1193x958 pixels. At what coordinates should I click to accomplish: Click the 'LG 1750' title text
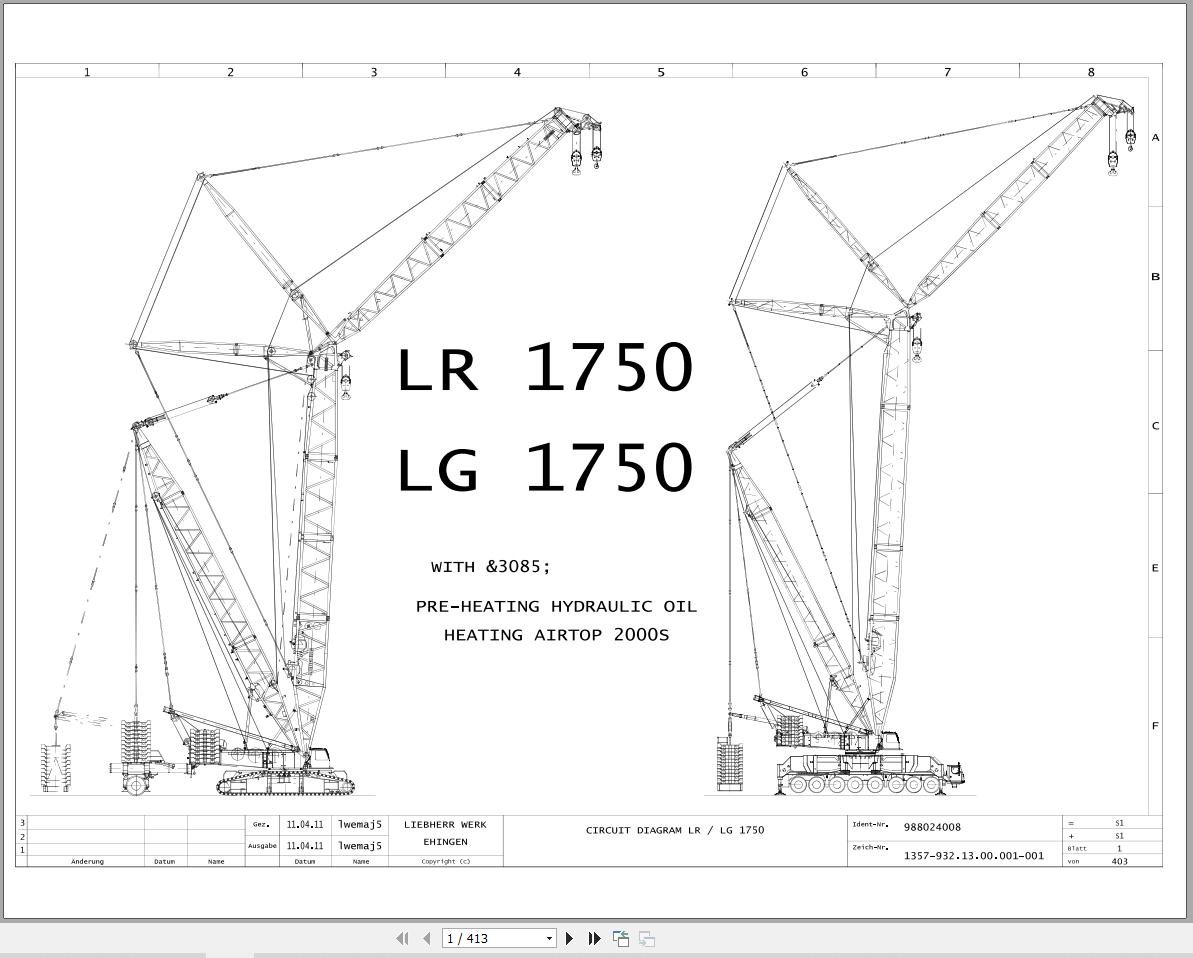pos(546,466)
